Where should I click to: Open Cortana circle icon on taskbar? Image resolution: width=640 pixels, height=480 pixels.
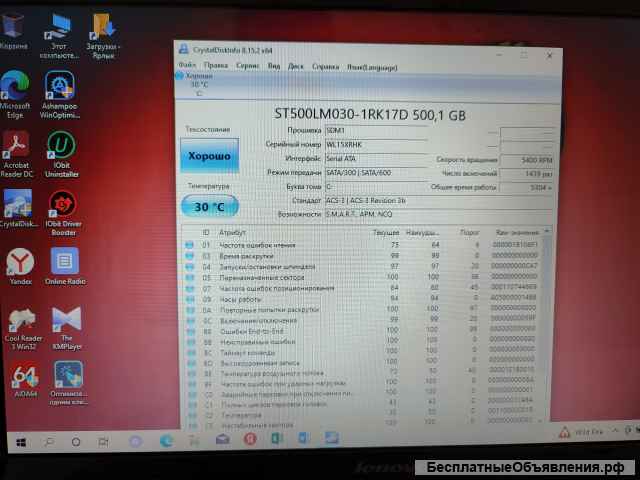[76, 442]
